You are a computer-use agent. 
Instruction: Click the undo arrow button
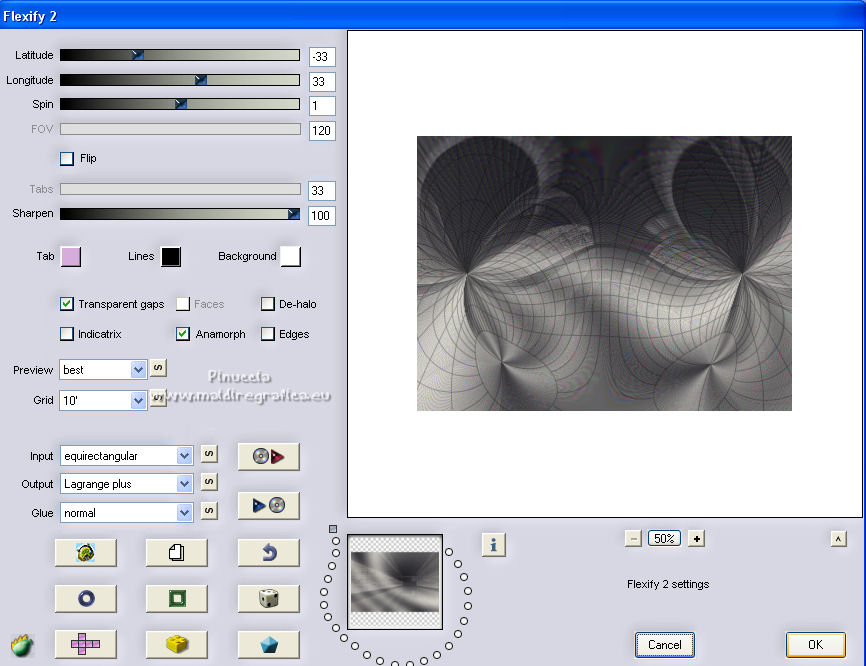[268, 552]
